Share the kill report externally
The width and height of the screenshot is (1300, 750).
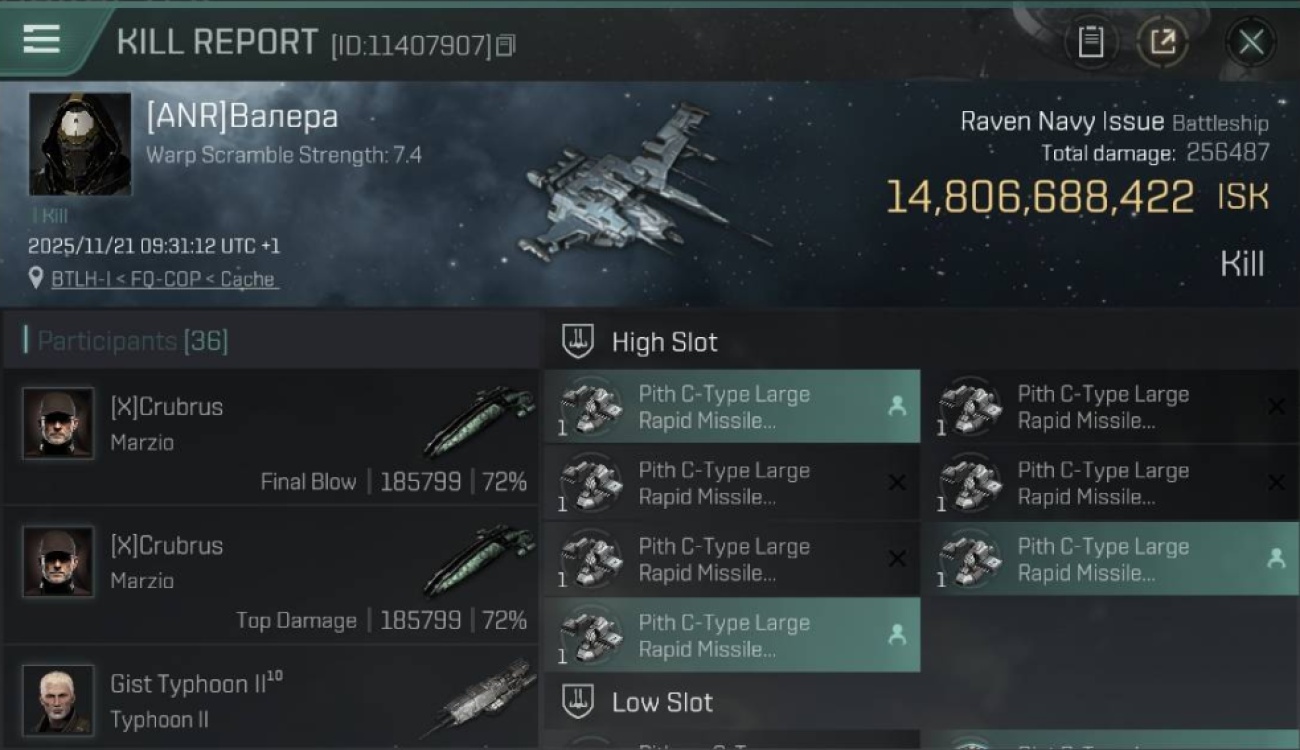tap(1162, 42)
